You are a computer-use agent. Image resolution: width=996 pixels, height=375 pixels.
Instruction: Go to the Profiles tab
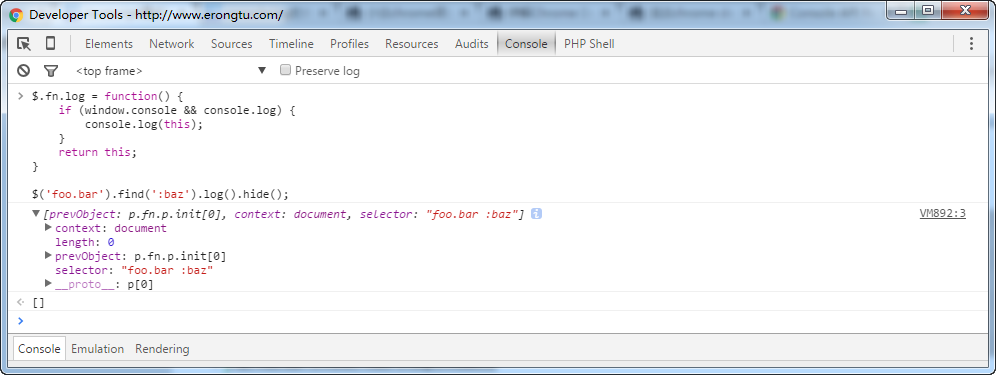[x=349, y=44]
